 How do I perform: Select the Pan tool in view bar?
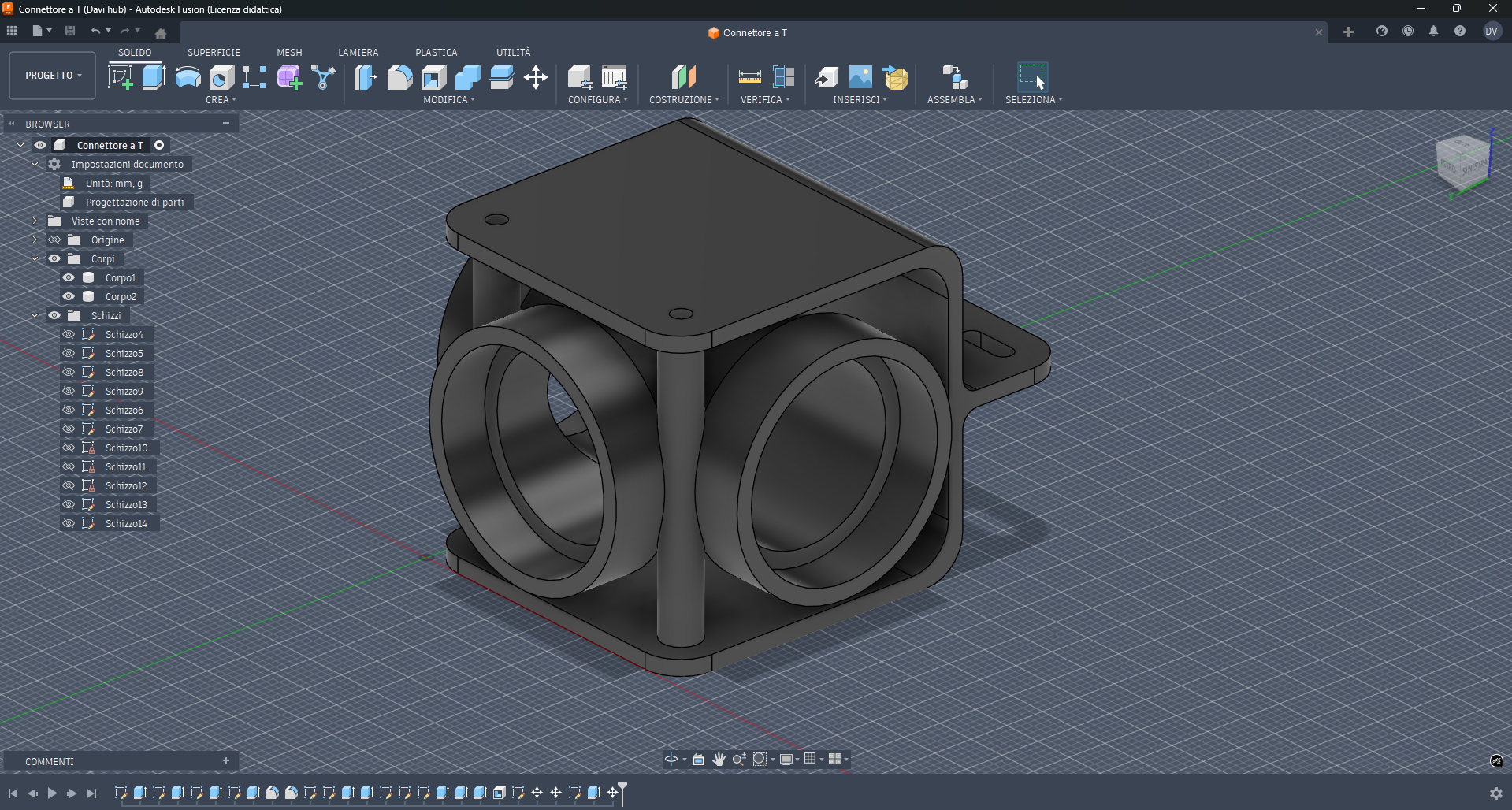[718, 759]
